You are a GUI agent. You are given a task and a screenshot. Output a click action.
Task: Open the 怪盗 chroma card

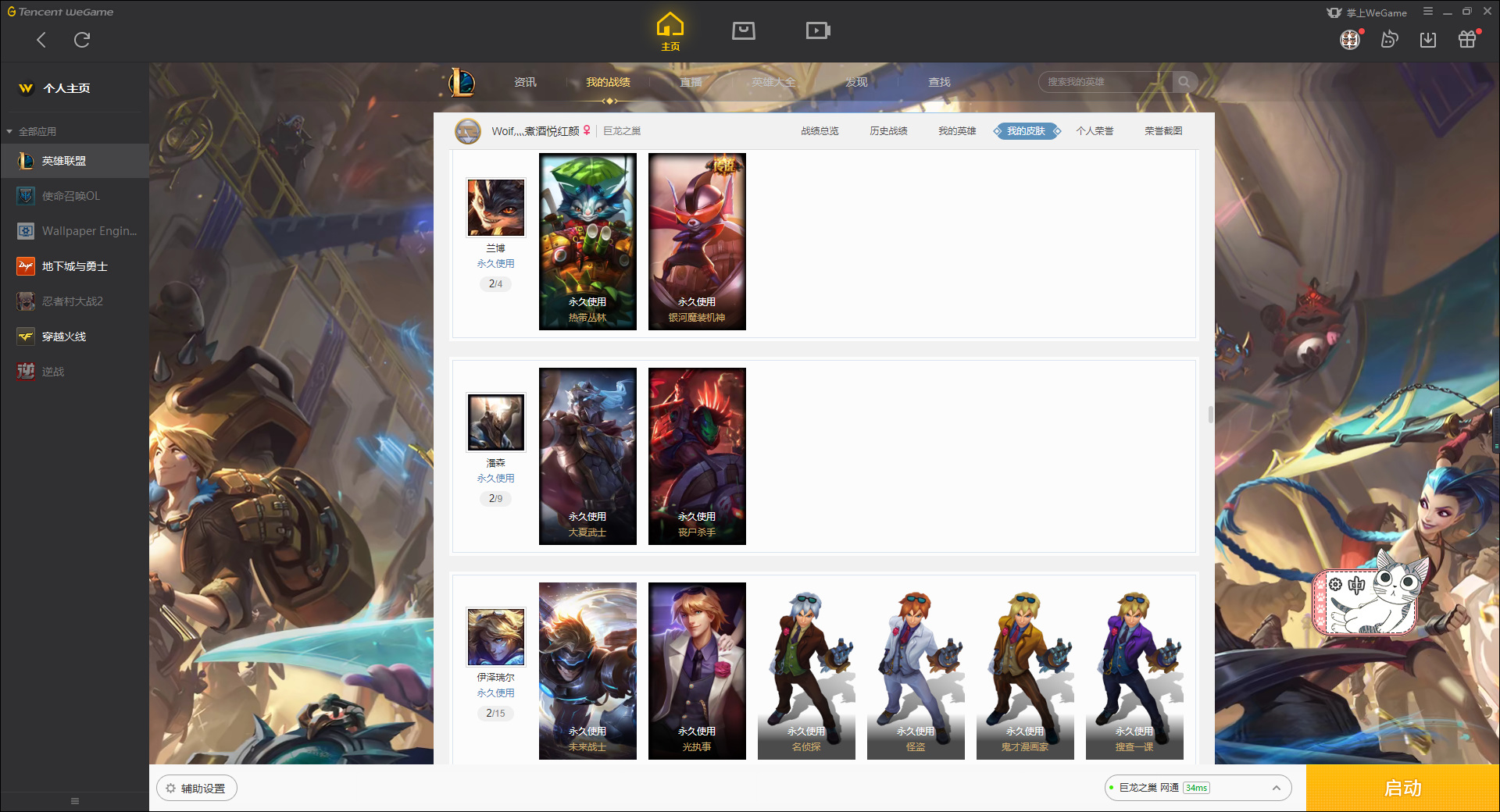tap(916, 671)
